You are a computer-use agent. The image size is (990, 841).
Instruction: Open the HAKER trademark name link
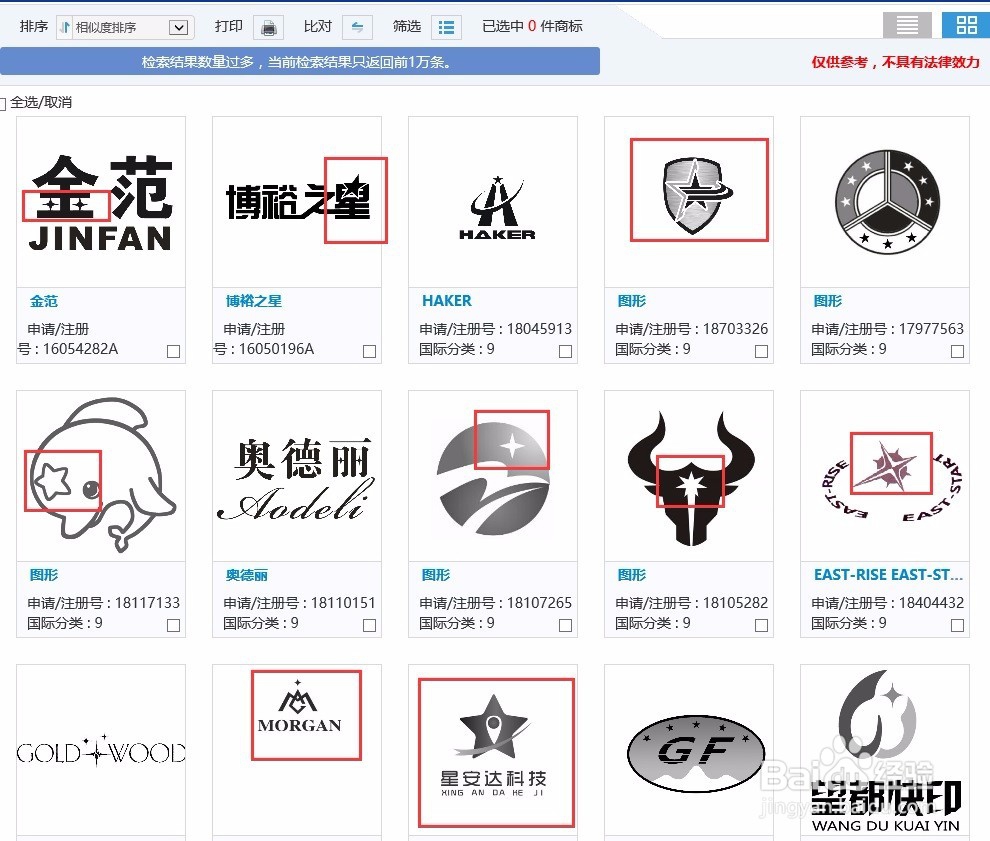click(446, 301)
